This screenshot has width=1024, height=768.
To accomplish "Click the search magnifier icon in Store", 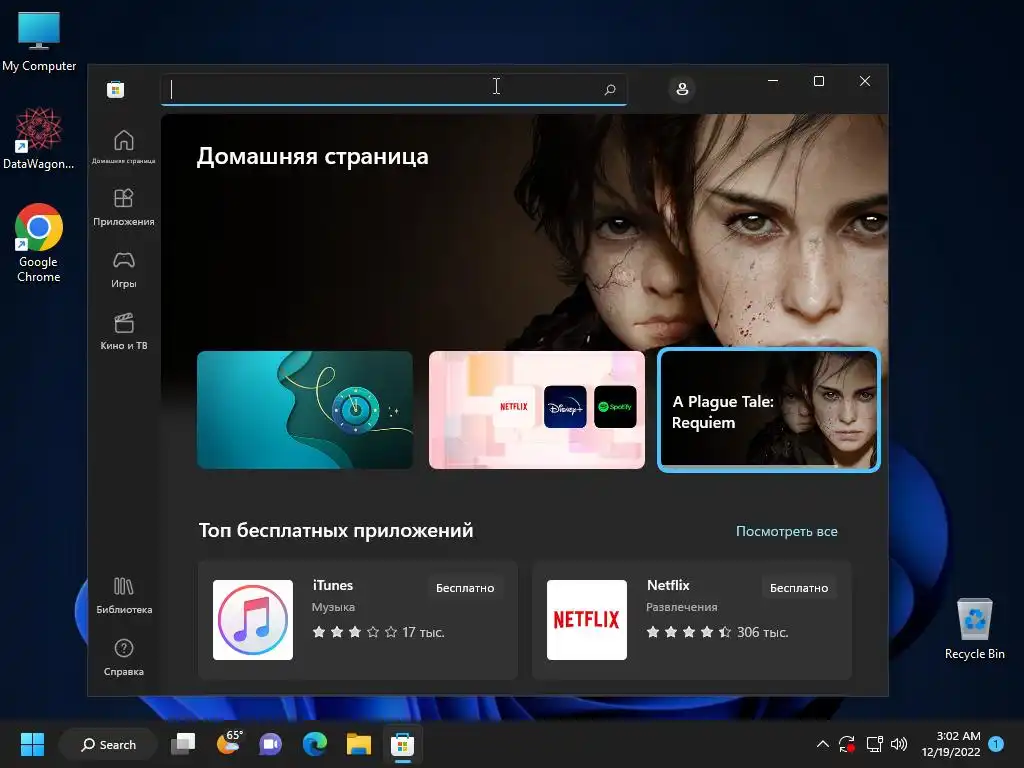I will [x=610, y=89].
